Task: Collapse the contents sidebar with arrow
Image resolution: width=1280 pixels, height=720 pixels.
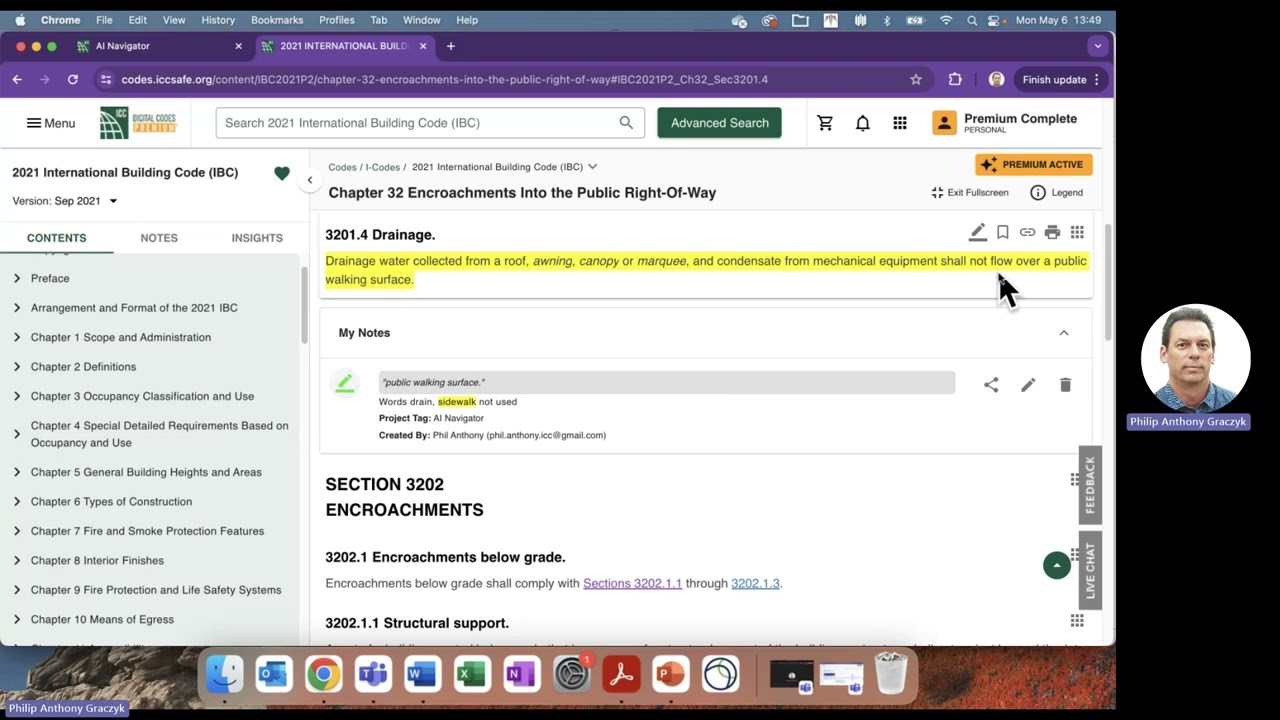Action: point(309,180)
